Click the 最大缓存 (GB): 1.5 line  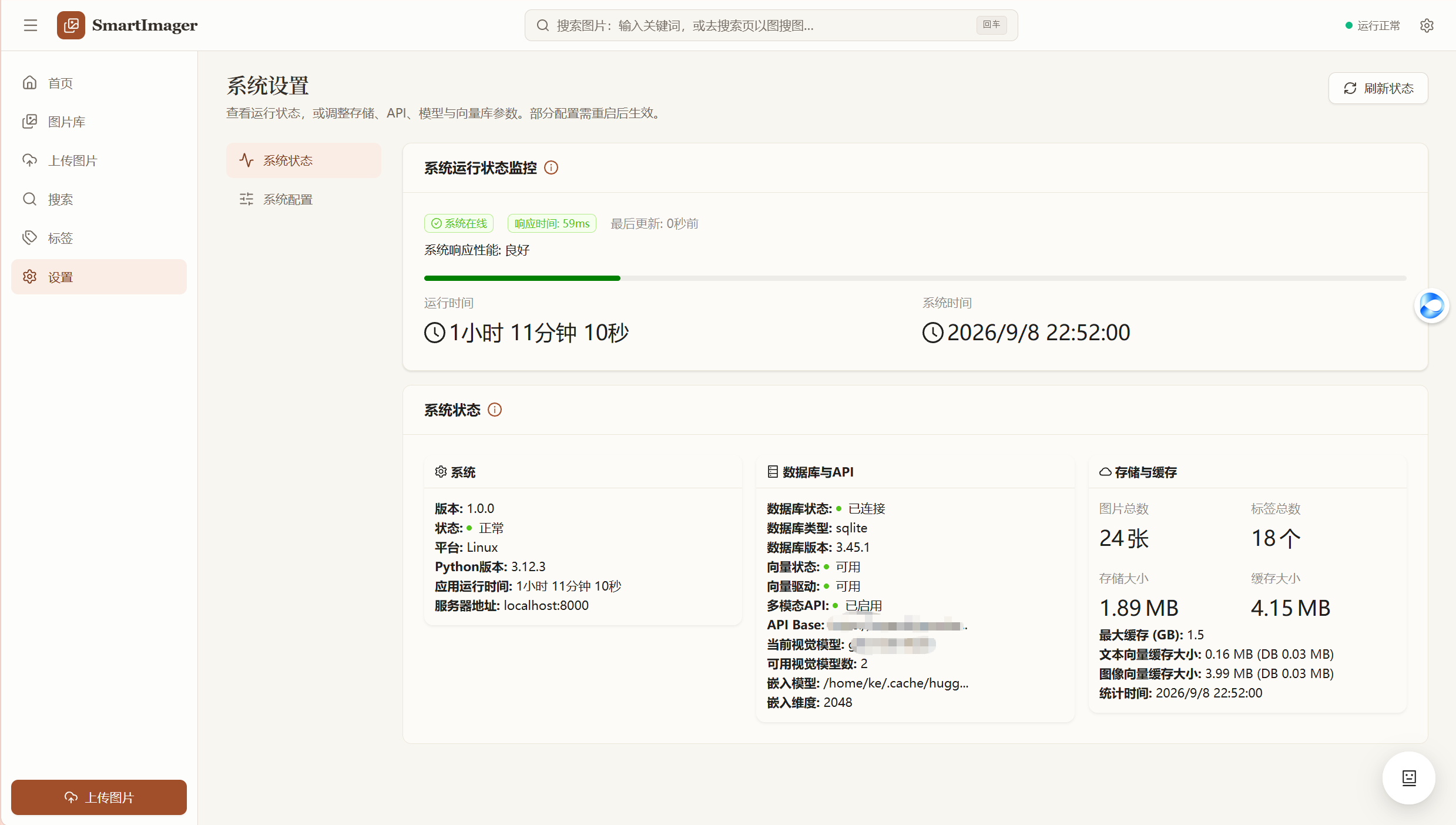1152,635
